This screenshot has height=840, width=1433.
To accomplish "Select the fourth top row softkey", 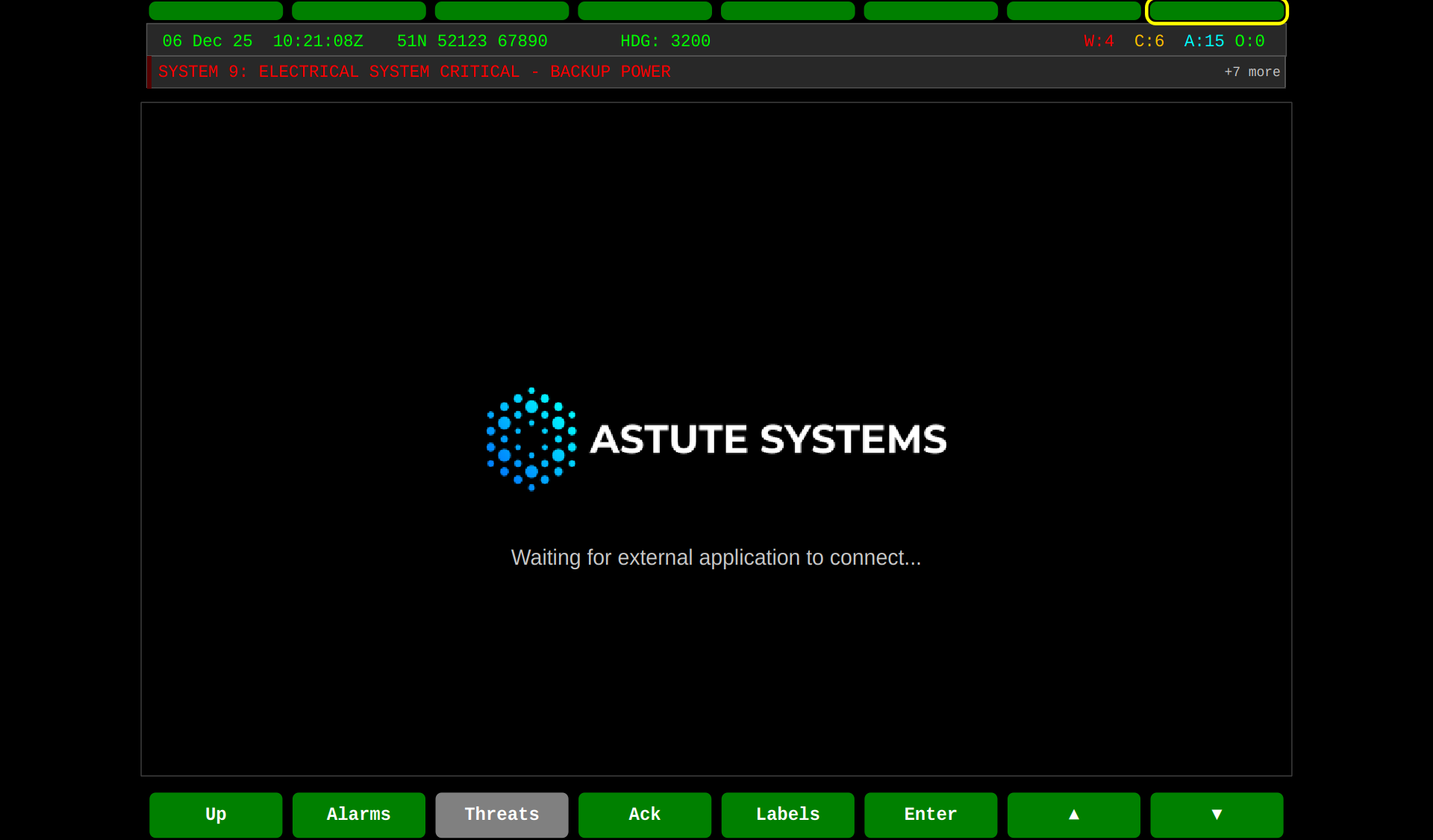I will [644, 11].
